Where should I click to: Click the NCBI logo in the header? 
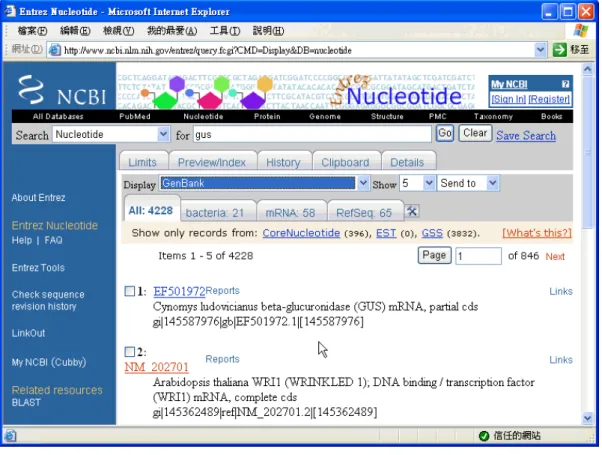[x=63, y=90]
